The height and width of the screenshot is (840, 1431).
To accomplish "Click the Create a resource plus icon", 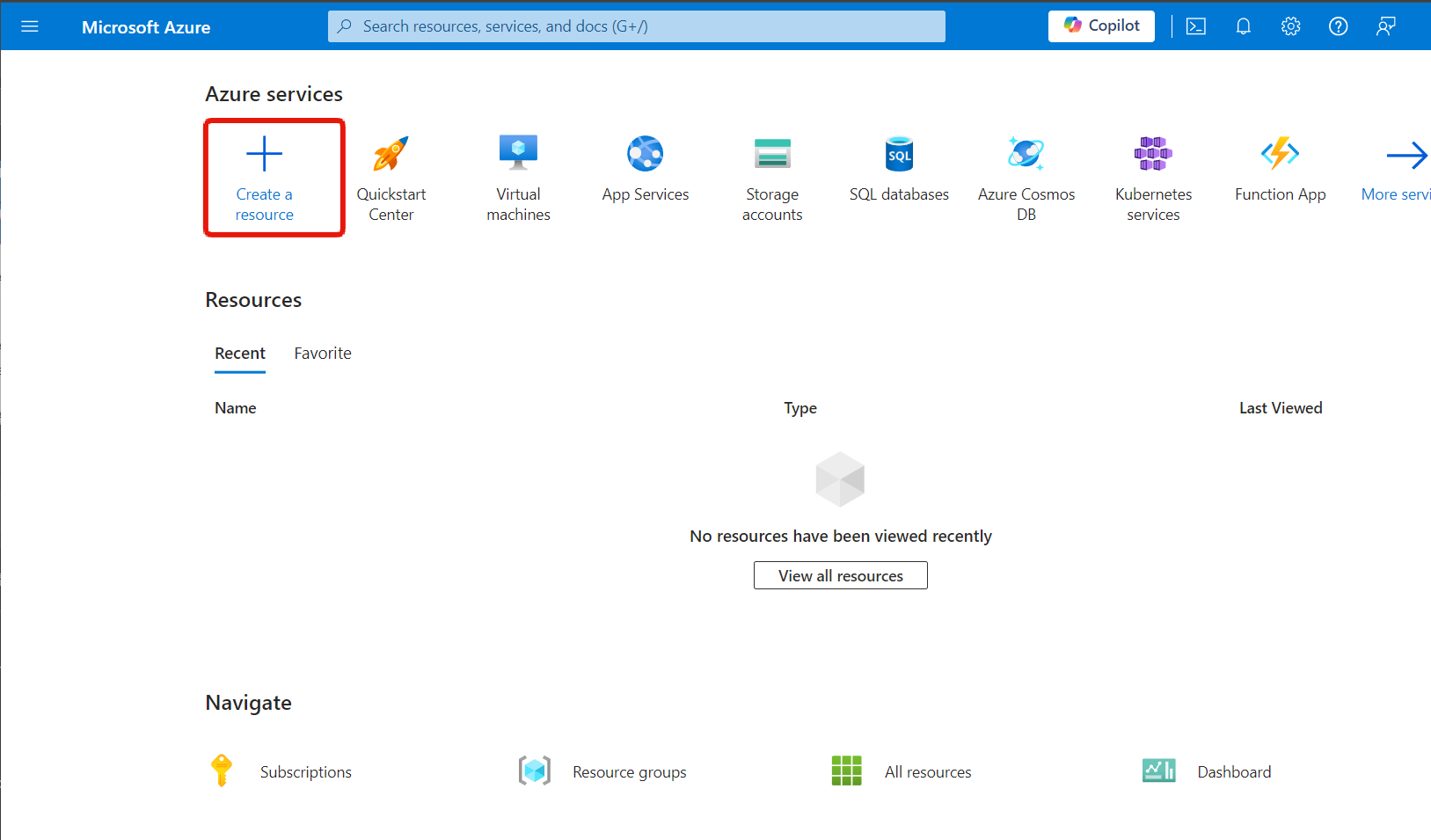I will coord(264,154).
